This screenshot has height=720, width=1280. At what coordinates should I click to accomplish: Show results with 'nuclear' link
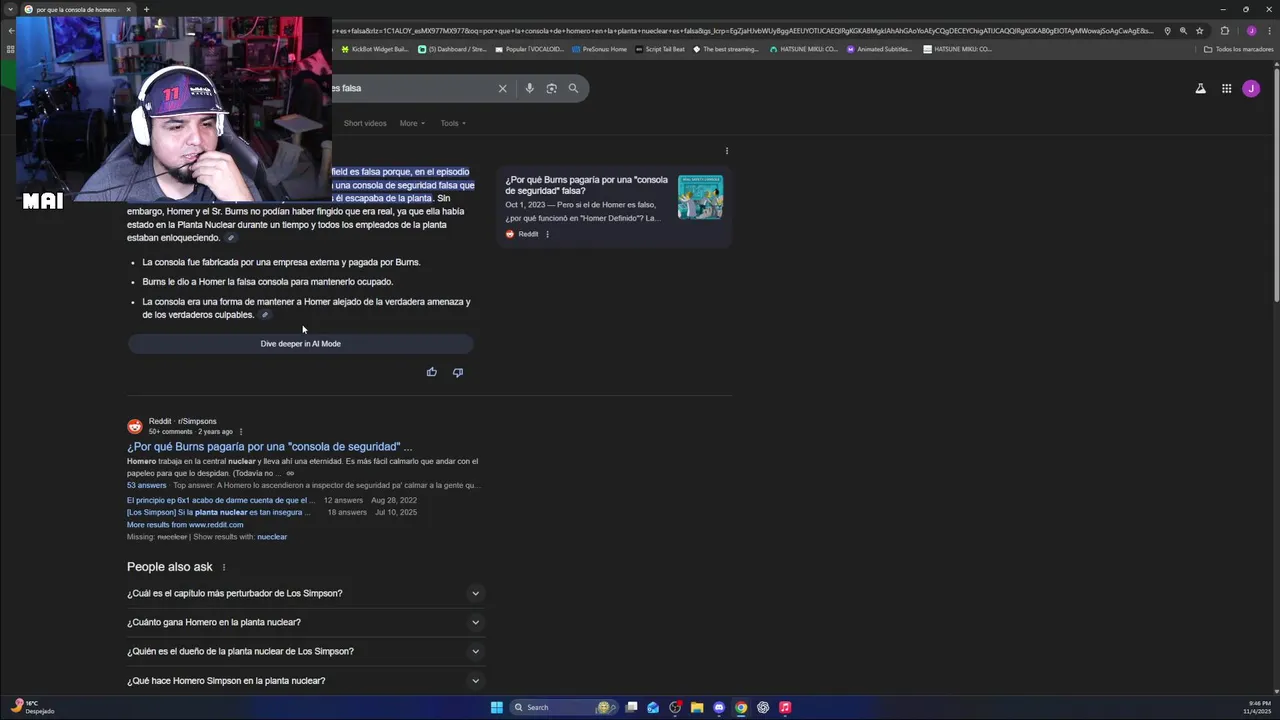pyautogui.click(x=272, y=537)
